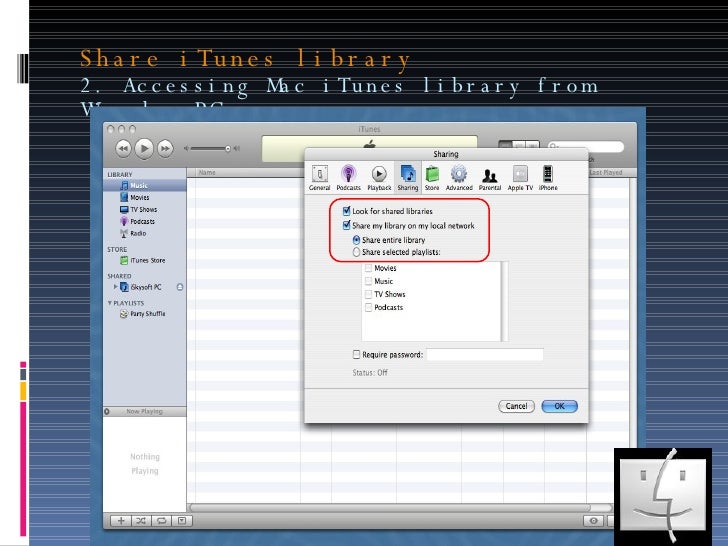Show or hide the artwork viewer button
Screen dimensions: 728x546
[x=182, y=521]
